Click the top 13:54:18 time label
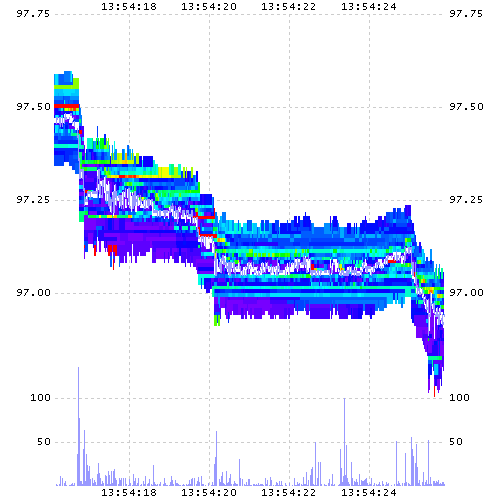Viewport: 500px width, 500px height. 129,7
